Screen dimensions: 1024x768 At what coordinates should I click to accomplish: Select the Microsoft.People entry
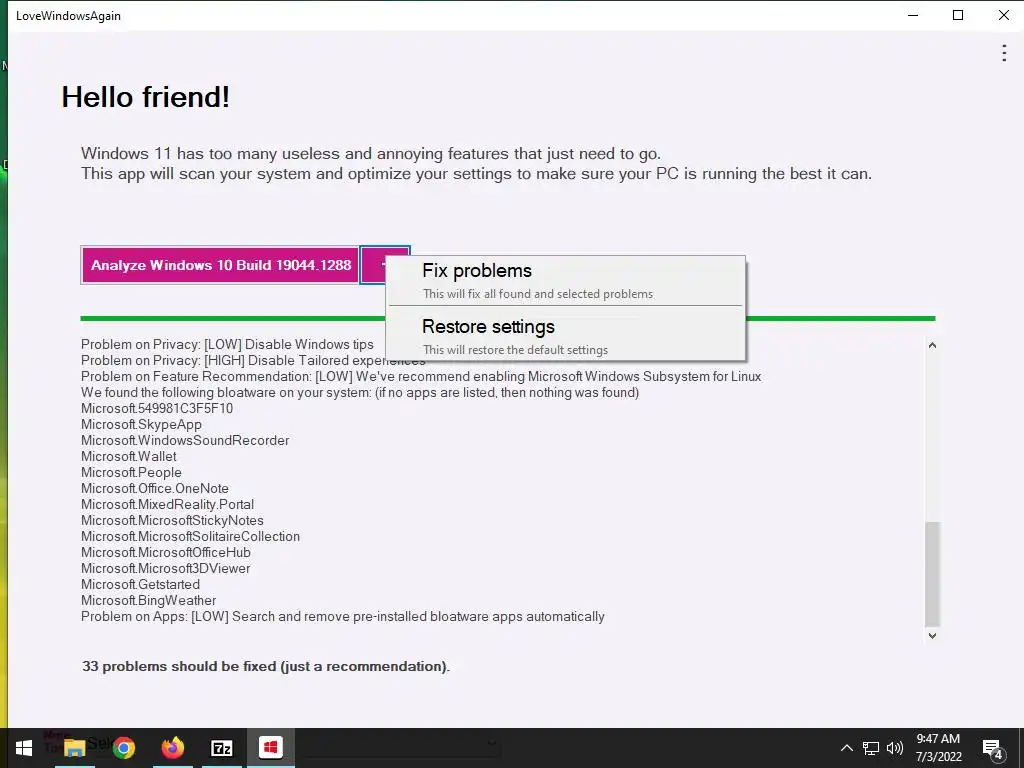point(131,472)
